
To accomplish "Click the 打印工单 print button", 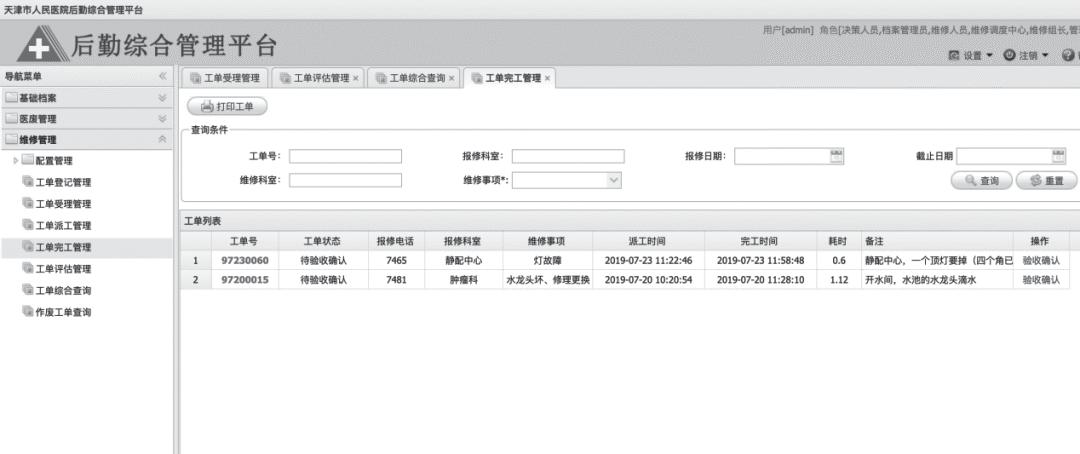I will coord(227,107).
